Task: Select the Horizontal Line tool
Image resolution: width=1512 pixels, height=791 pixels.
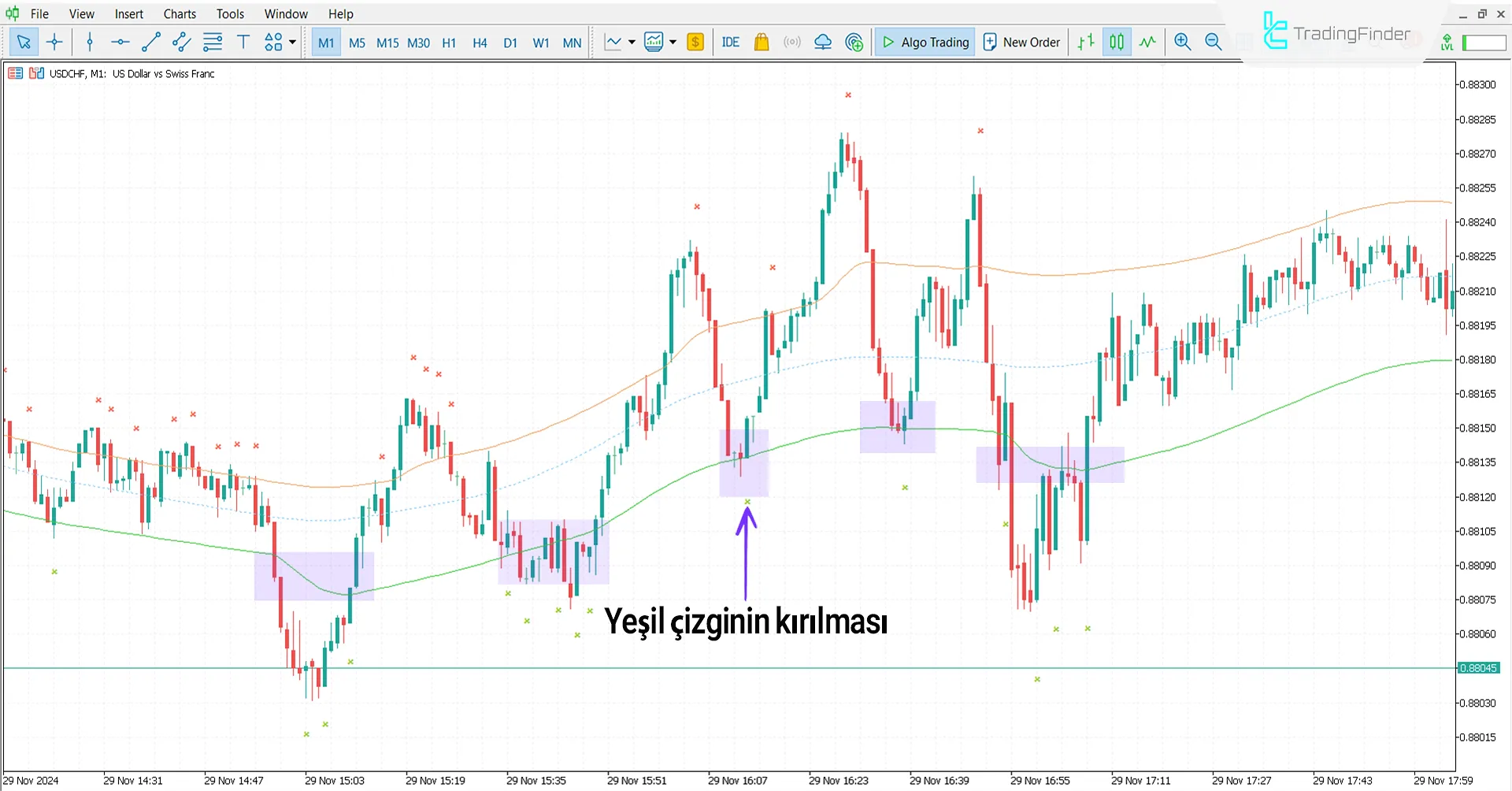Action: pos(120,42)
